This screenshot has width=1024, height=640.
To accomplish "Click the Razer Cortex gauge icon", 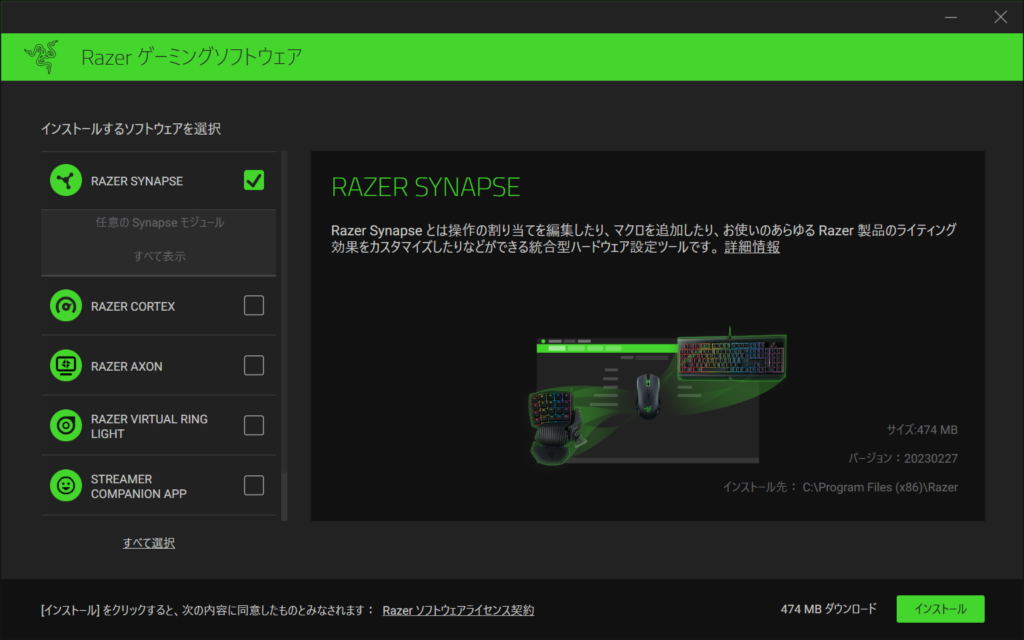I will (x=65, y=306).
